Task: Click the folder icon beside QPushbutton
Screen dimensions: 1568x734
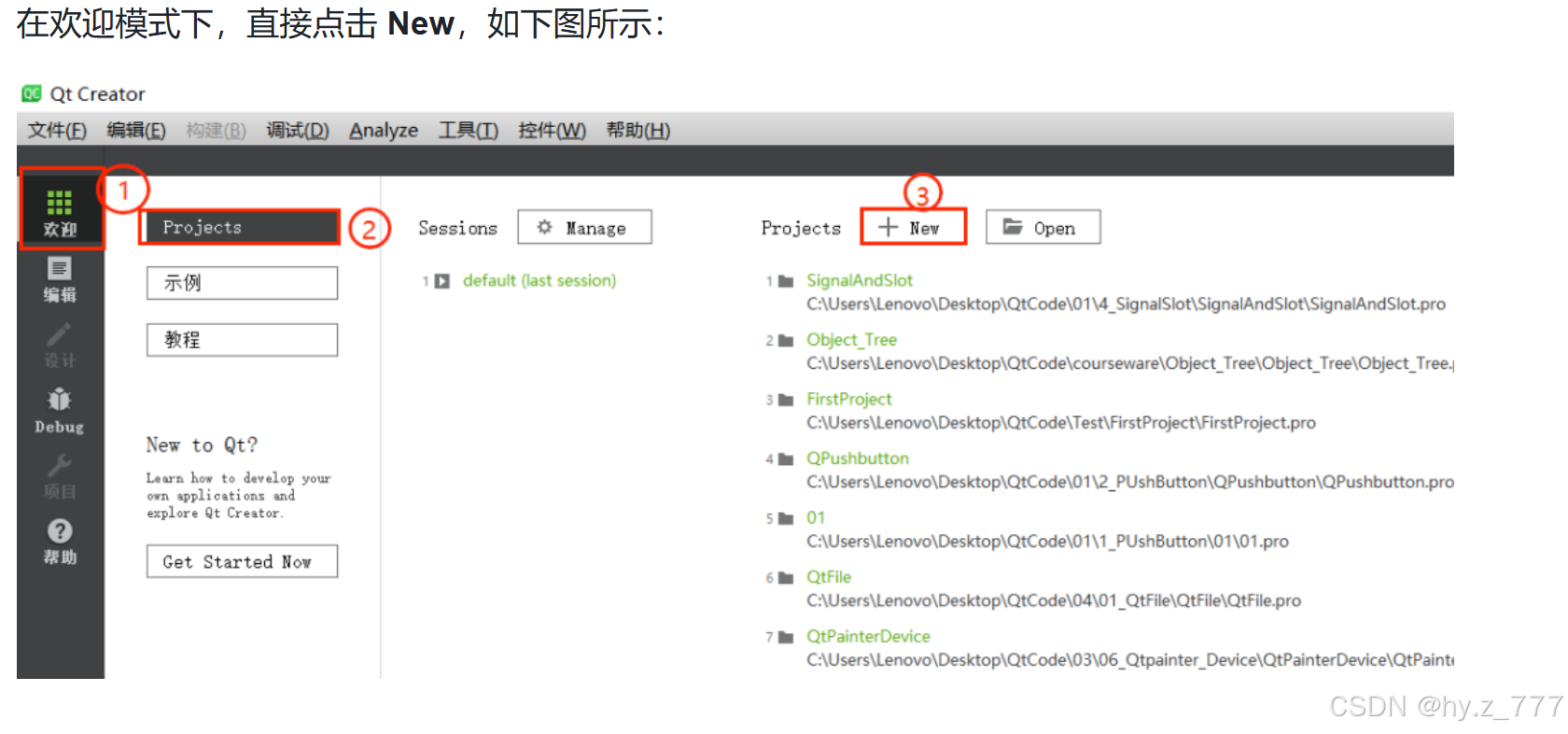Action: point(786,459)
